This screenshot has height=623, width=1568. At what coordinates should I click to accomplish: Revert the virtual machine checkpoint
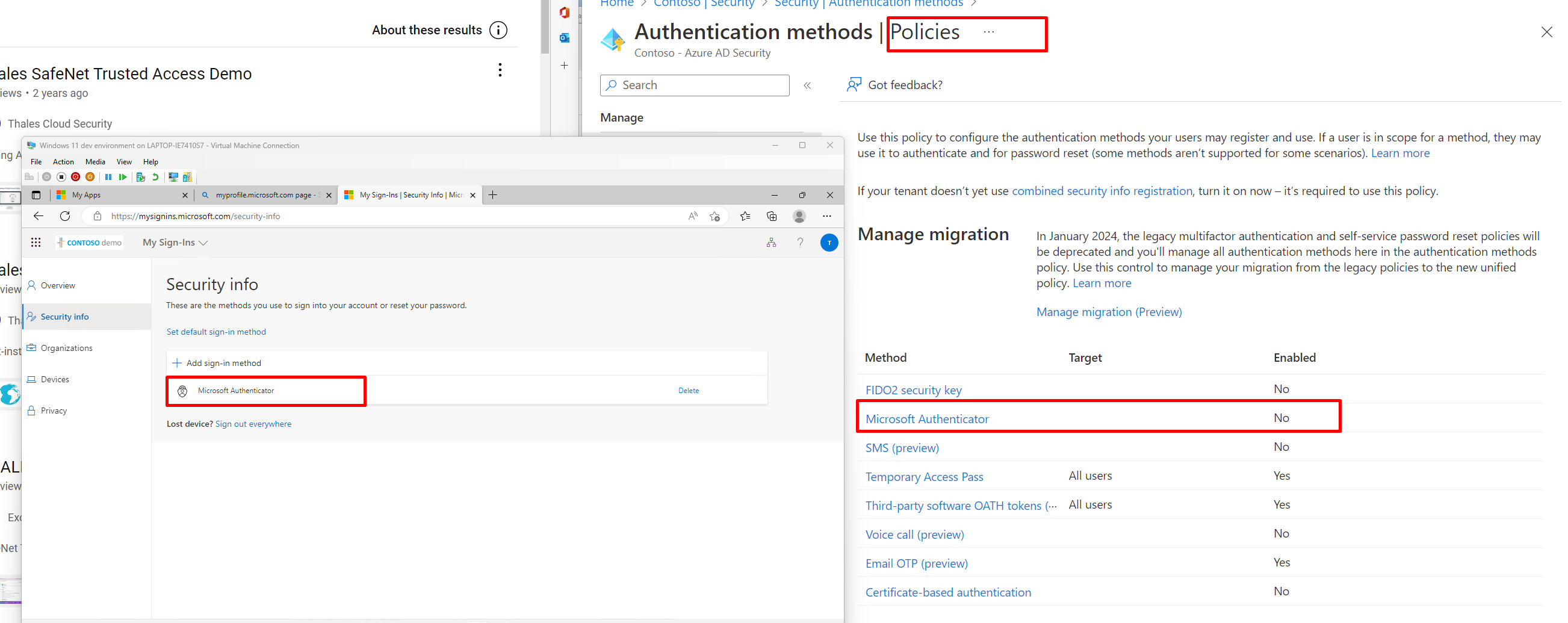pos(155,176)
